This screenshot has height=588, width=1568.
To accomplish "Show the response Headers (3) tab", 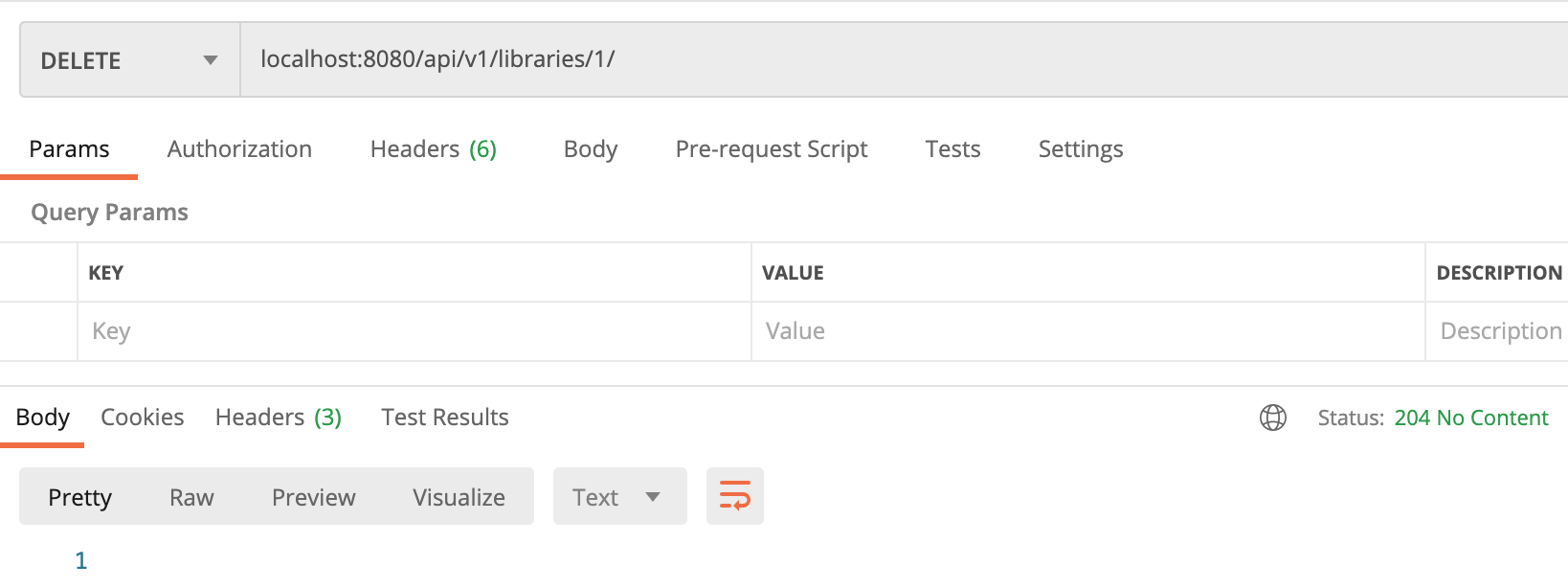I will (278, 418).
